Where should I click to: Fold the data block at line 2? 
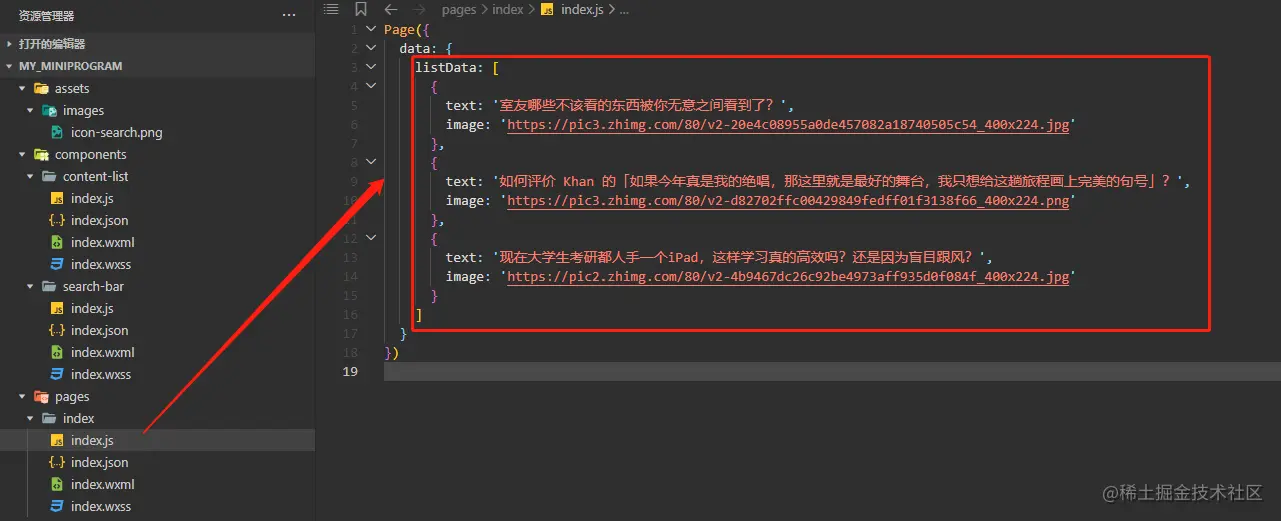tap(371, 48)
